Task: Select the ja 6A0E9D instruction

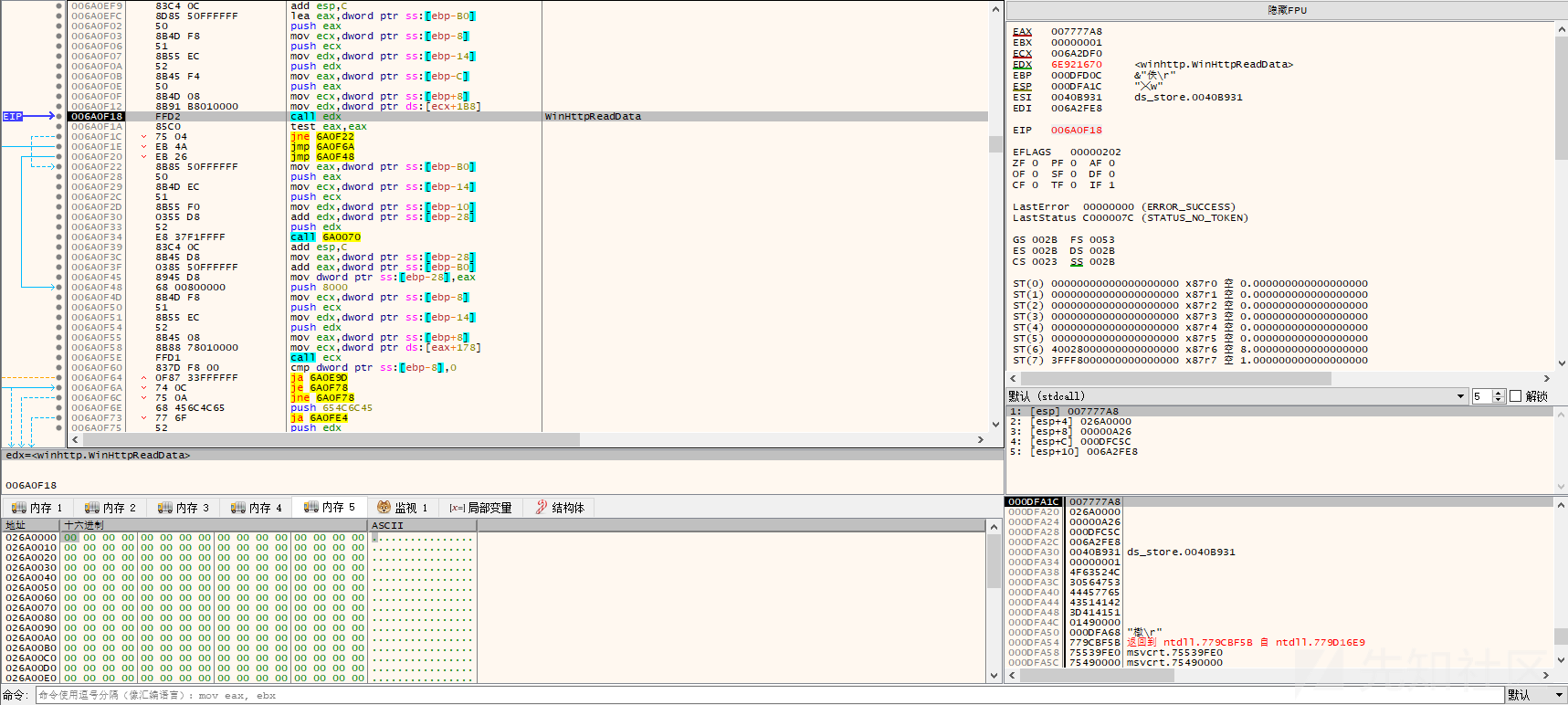Action: click(319, 378)
